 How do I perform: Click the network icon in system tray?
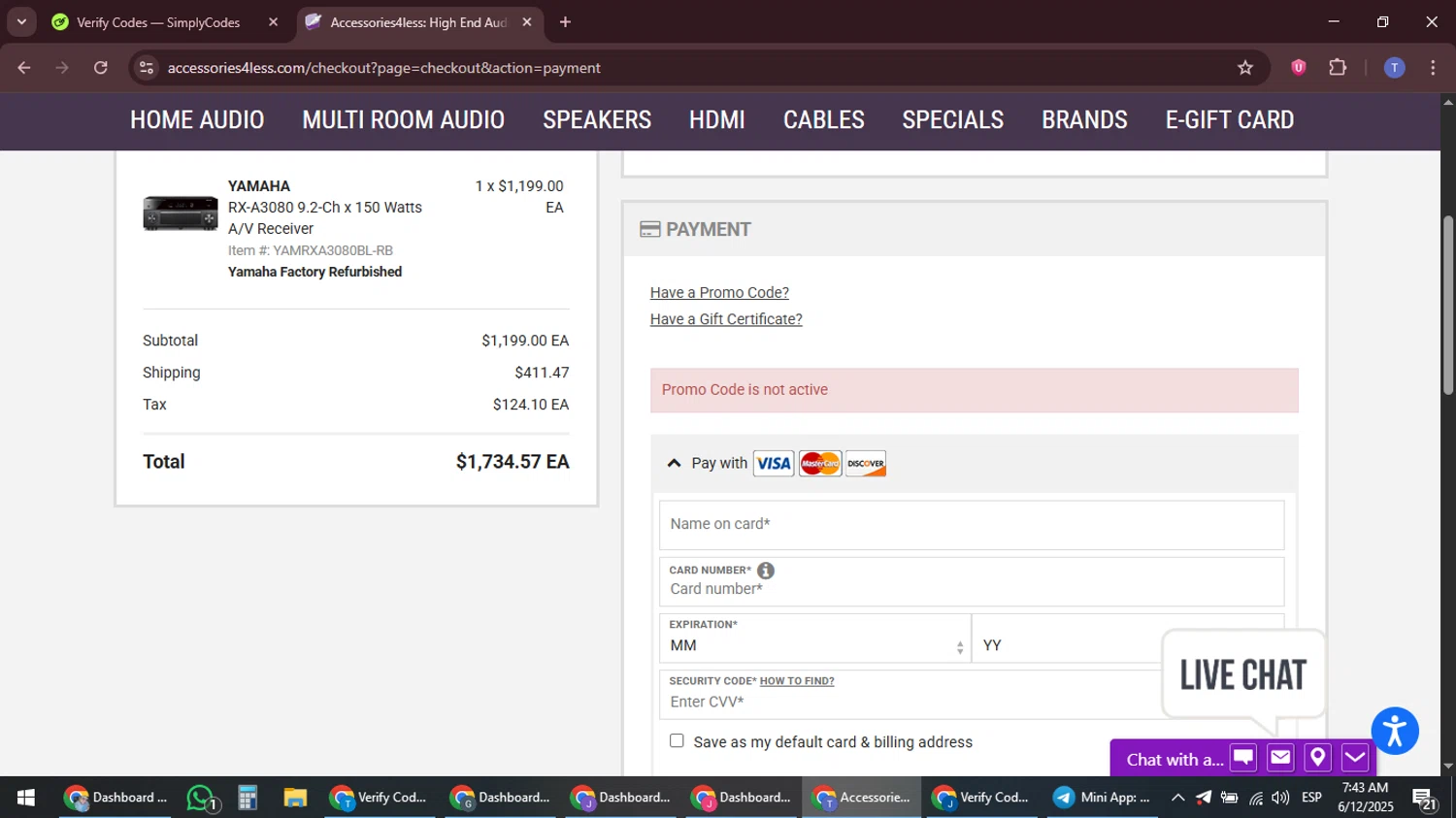click(x=1256, y=798)
